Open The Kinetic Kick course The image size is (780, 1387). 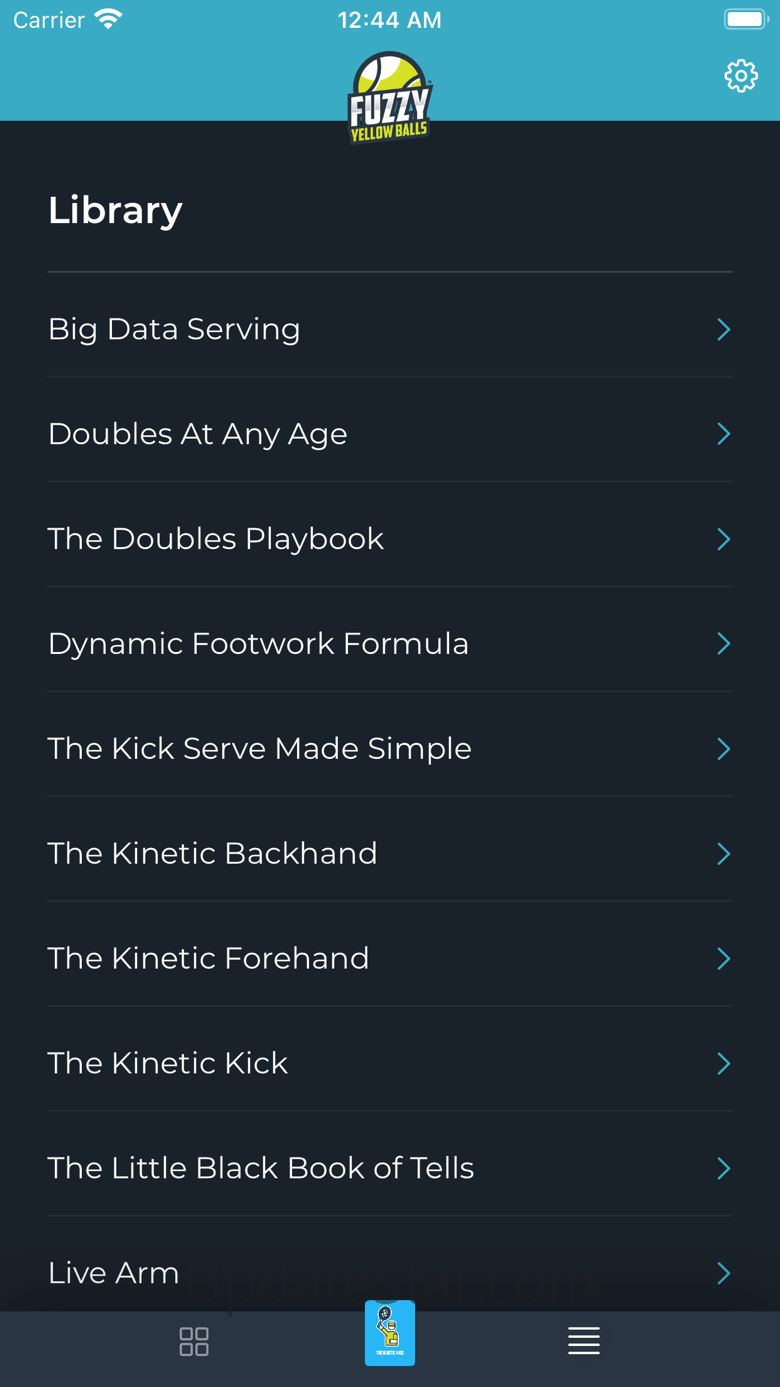(390, 1063)
